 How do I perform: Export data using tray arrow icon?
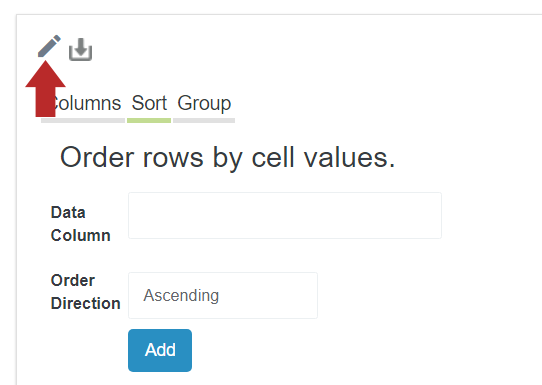point(81,49)
